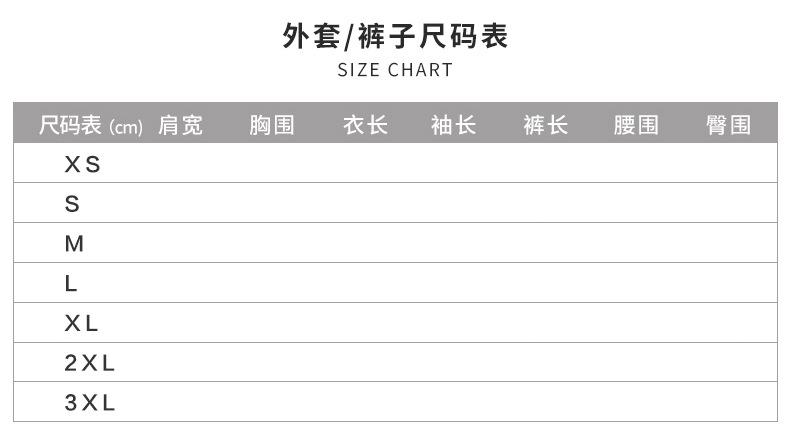The image size is (790, 436).
Task: Click the 外套/裤子尺码表 title
Action: [x=395, y=37]
